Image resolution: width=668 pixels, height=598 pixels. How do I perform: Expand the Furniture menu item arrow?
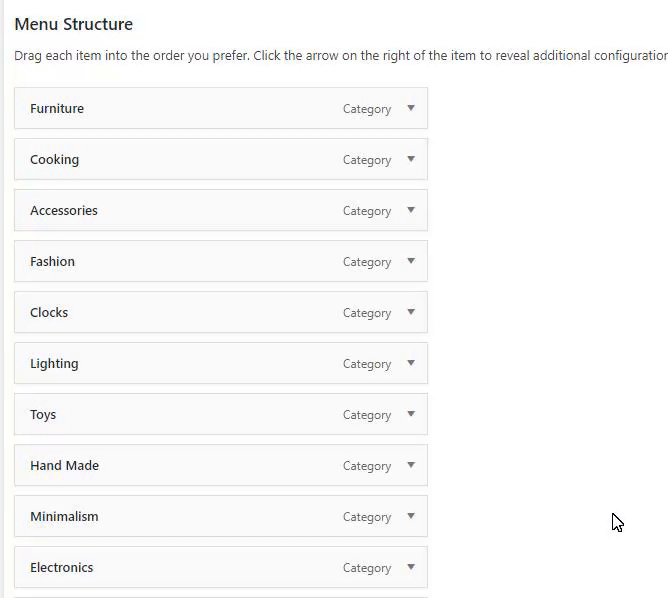tap(410, 108)
